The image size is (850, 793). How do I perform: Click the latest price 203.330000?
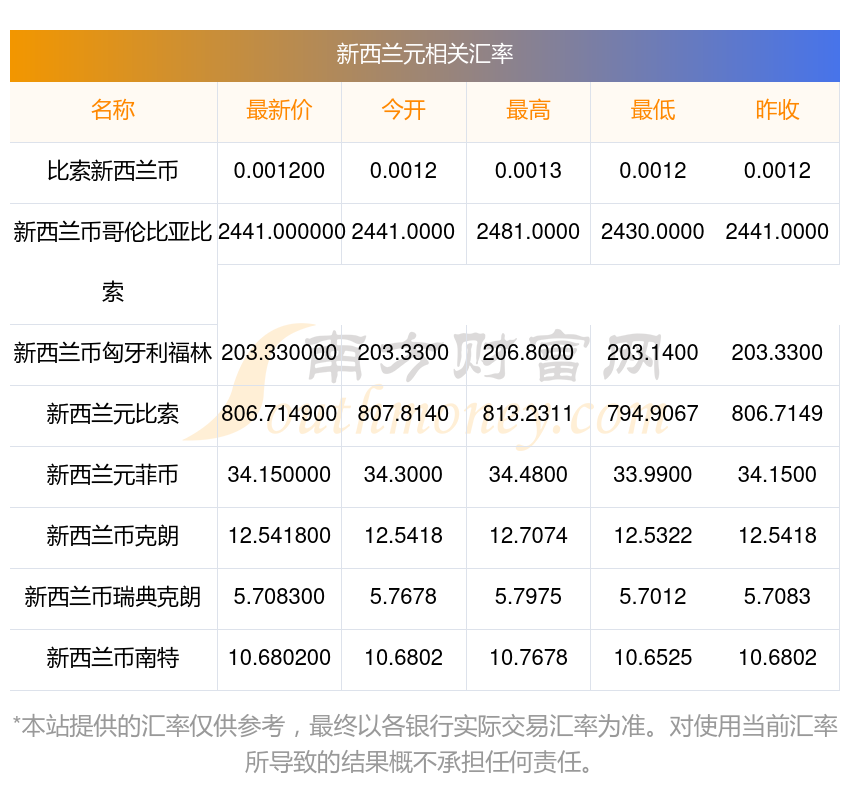[x=279, y=352]
